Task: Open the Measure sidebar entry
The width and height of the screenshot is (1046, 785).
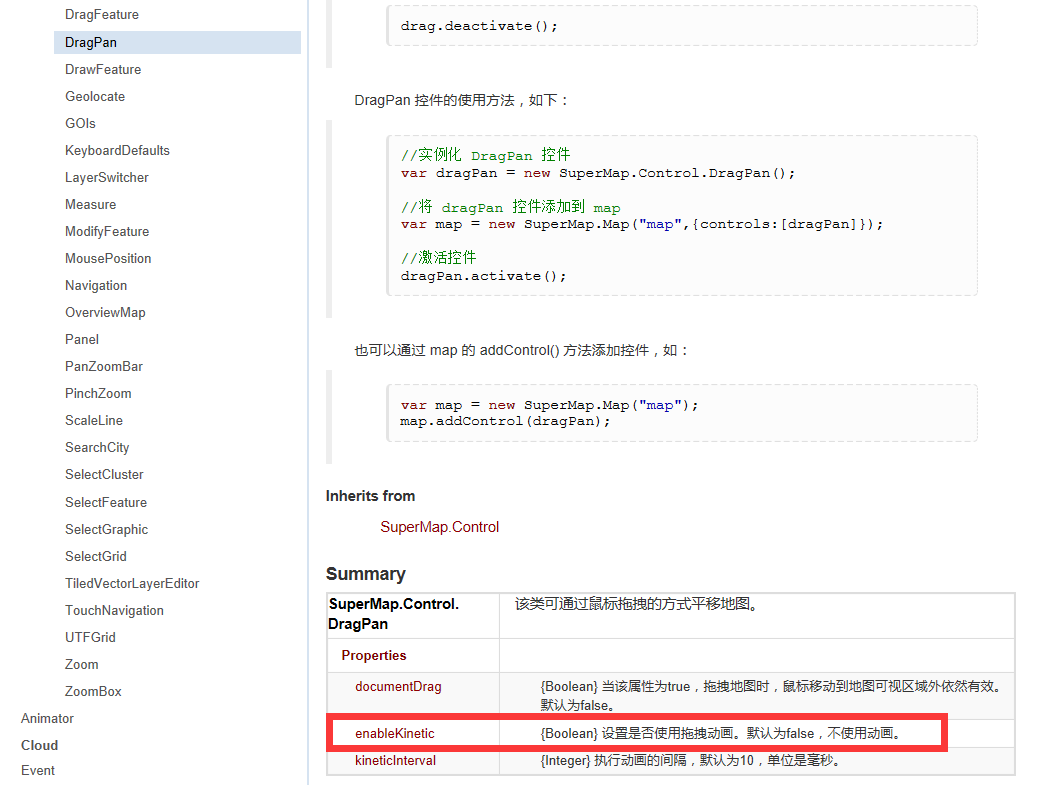Action: click(91, 205)
